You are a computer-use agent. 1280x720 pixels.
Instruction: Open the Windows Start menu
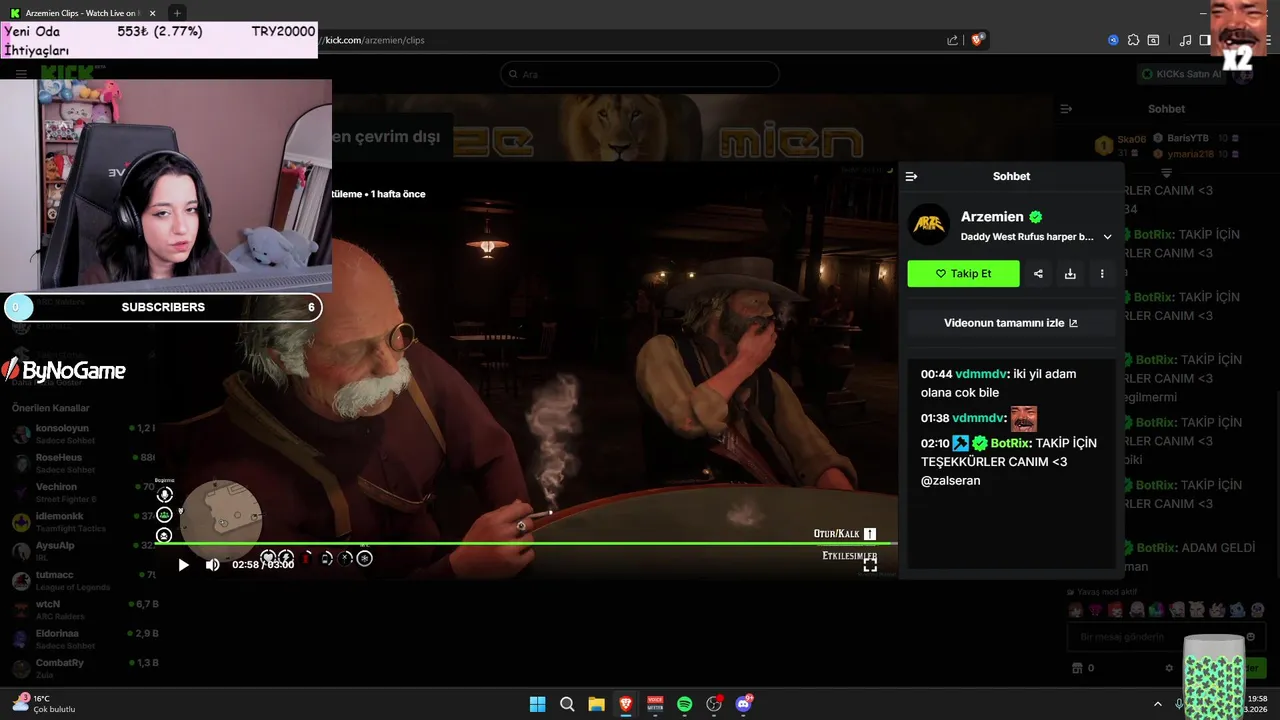(x=537, y=704)
